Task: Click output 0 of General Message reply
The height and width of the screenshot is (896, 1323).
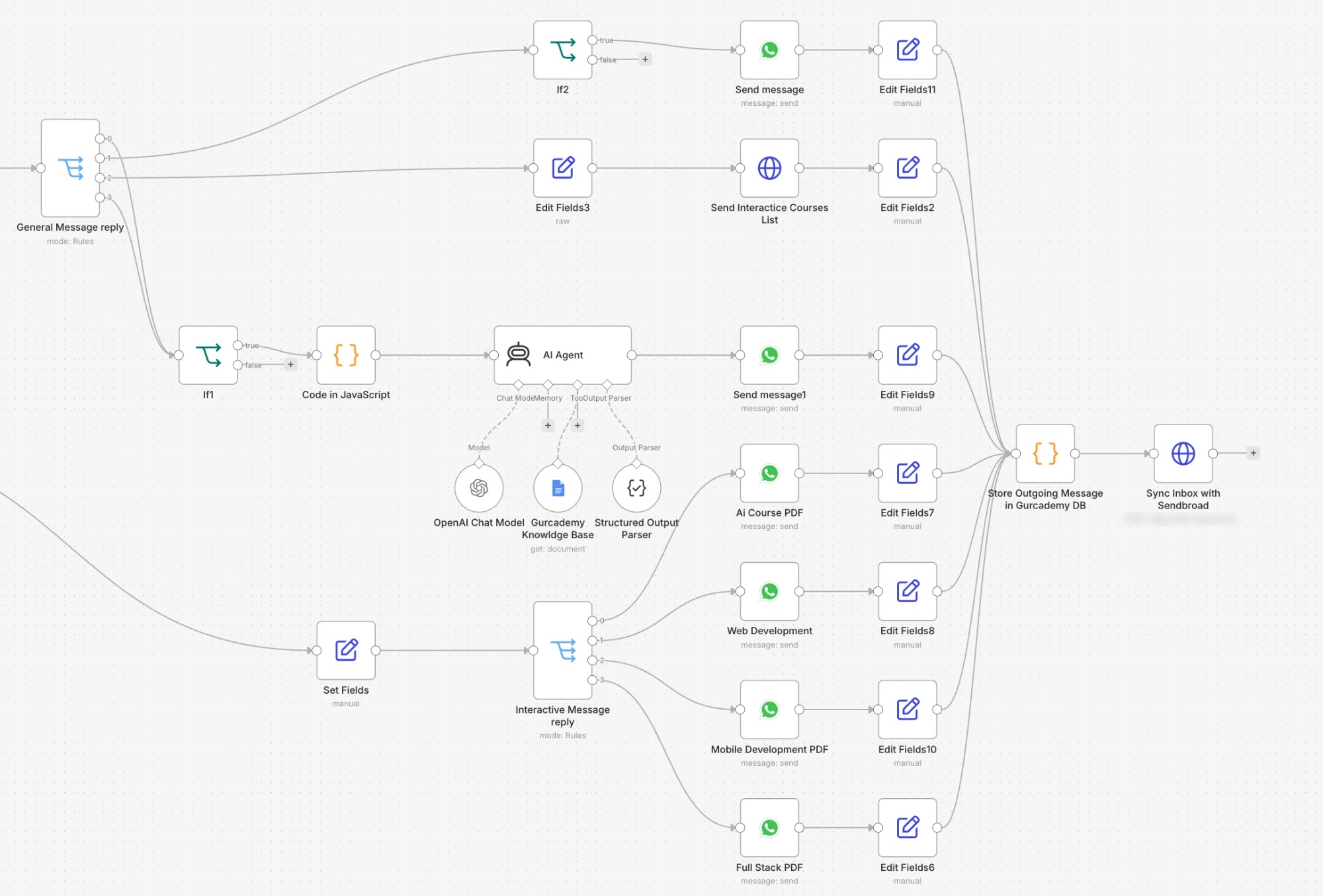Action: tap(100, 138)
